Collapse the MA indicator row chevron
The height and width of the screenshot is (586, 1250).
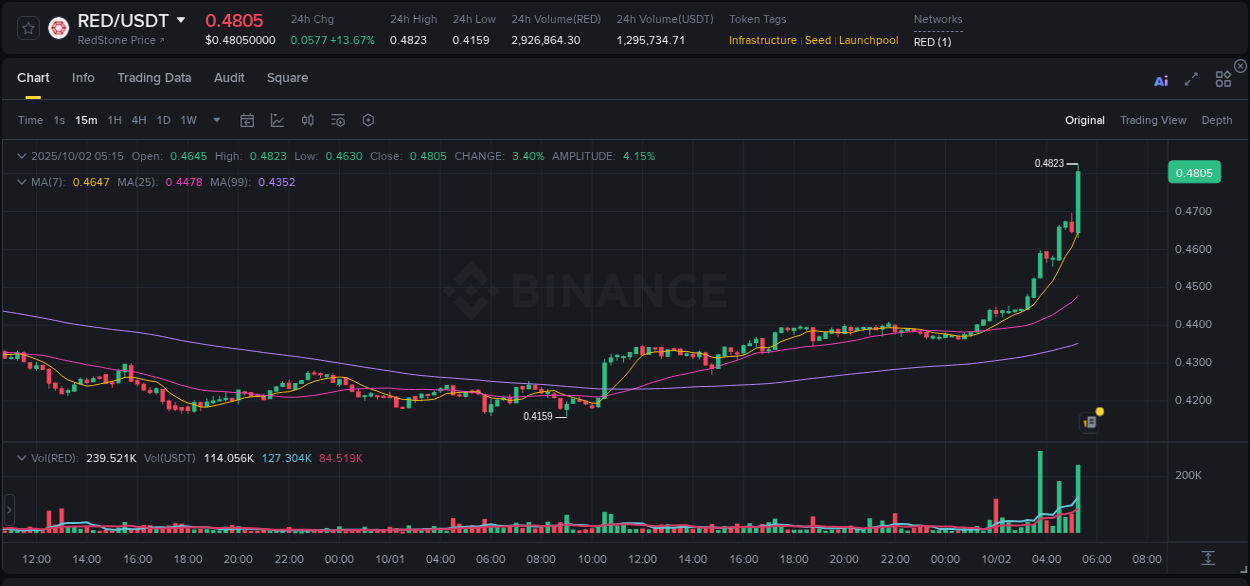point(22,182)
